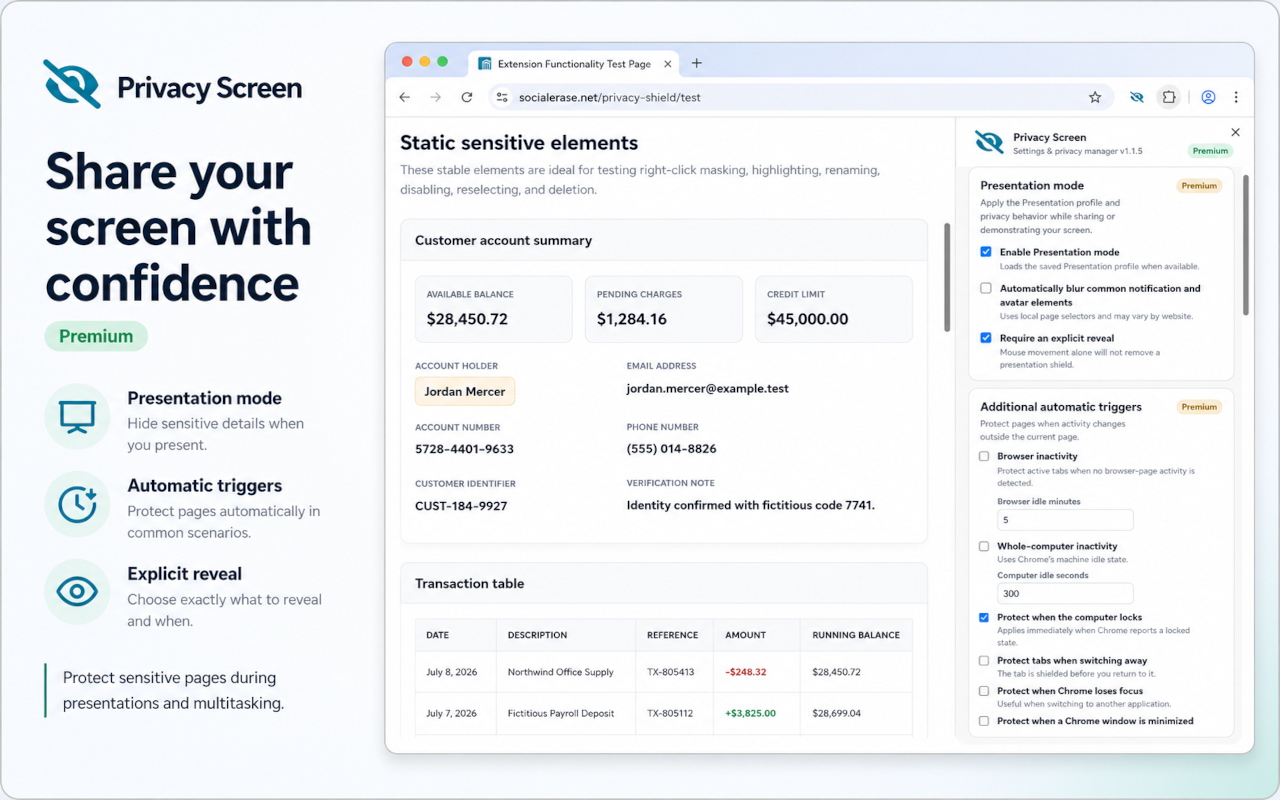Click the highlighted Jordan Mercer name
Viewport: 1280px width, 800px height.
coord(465,391)
